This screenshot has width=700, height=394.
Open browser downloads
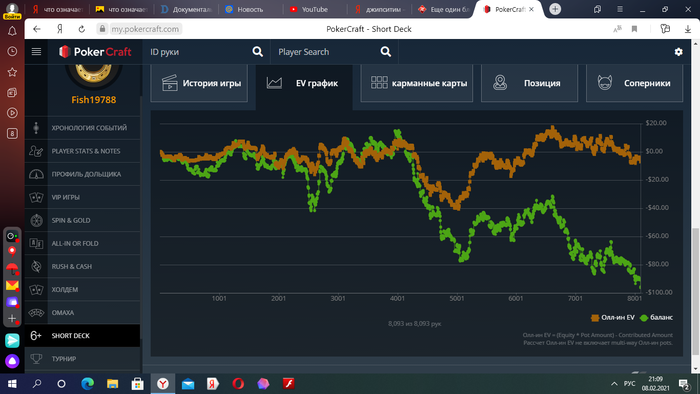(688, 29)
